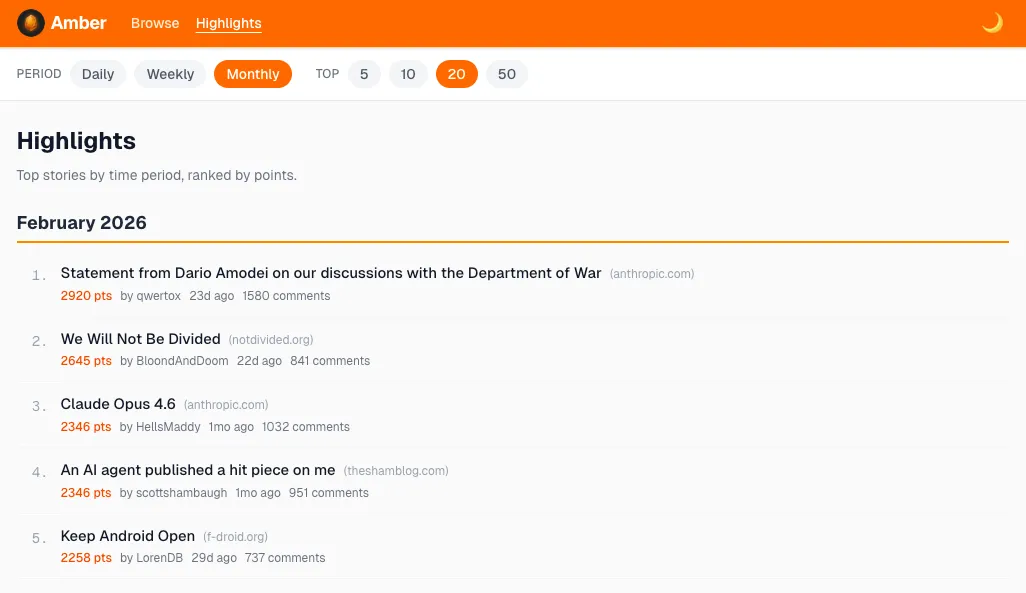Screen dimensions: 1026x593
Task: Select the Weekly period
Action: pos(170,74)
